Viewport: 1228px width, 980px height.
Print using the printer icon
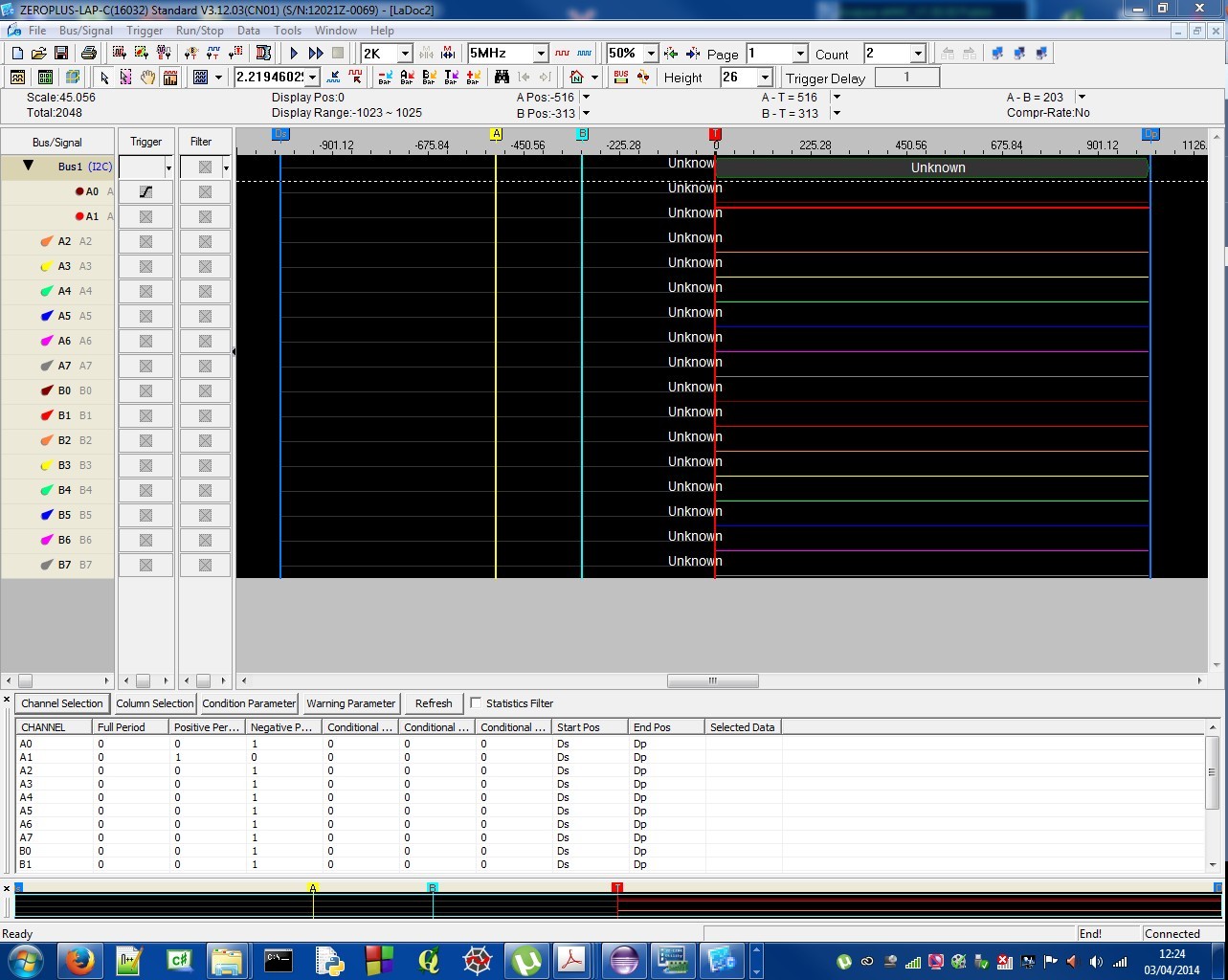coord(89,54)
